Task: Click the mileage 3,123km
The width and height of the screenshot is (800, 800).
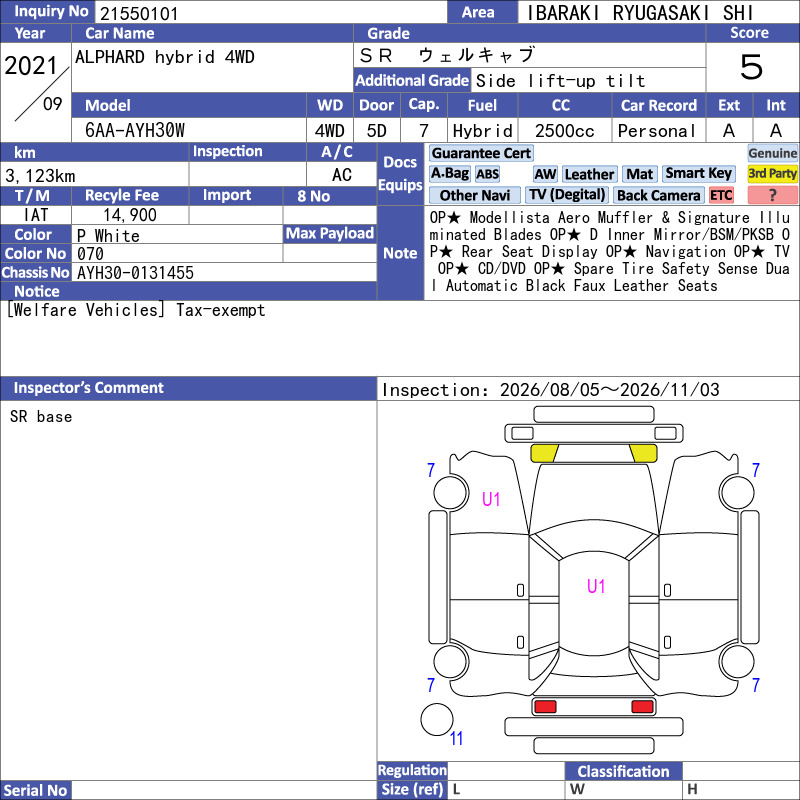Action: click(40, 176)
